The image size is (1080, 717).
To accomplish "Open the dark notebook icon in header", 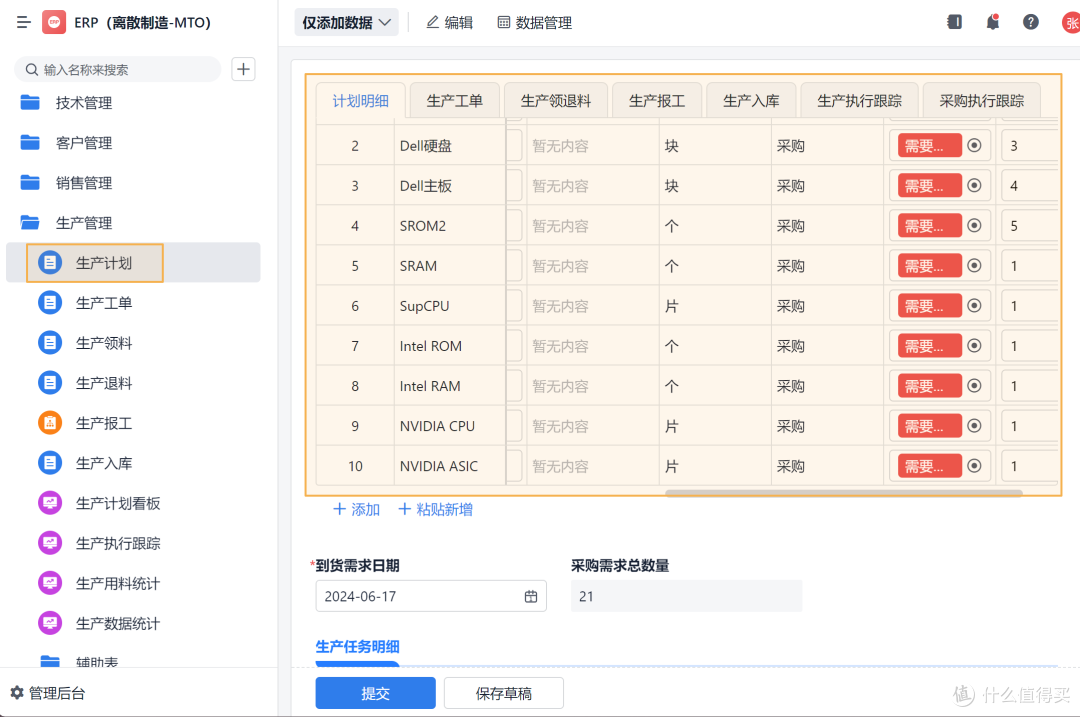I will pyautogui.click(x=955, y=22).
